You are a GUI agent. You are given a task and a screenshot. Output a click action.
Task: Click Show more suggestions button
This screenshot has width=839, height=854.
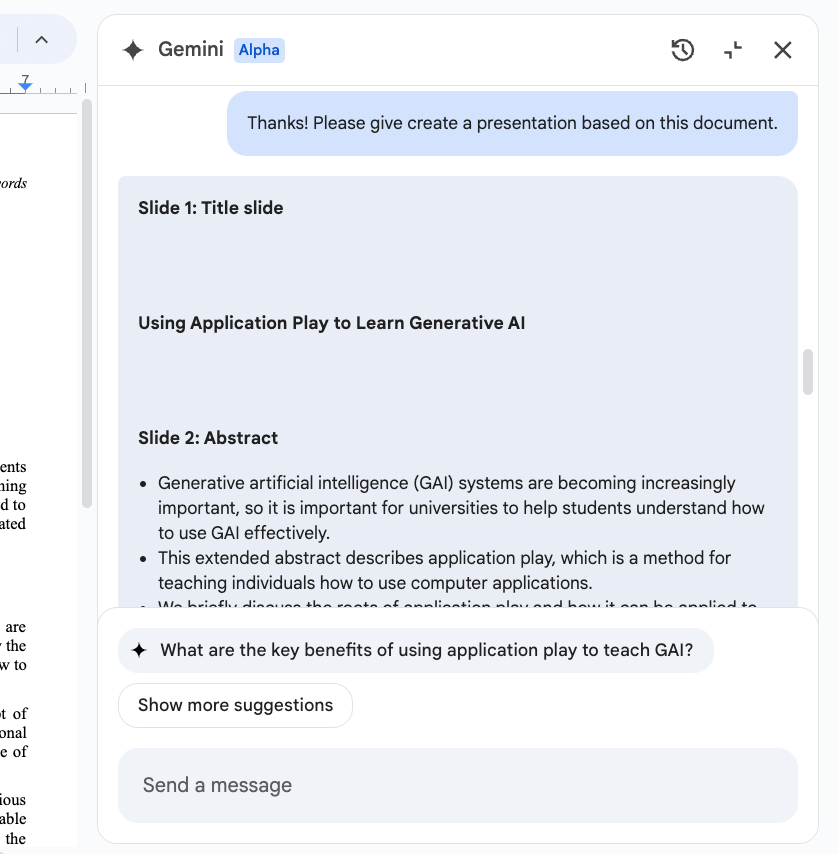pos(235,705)
